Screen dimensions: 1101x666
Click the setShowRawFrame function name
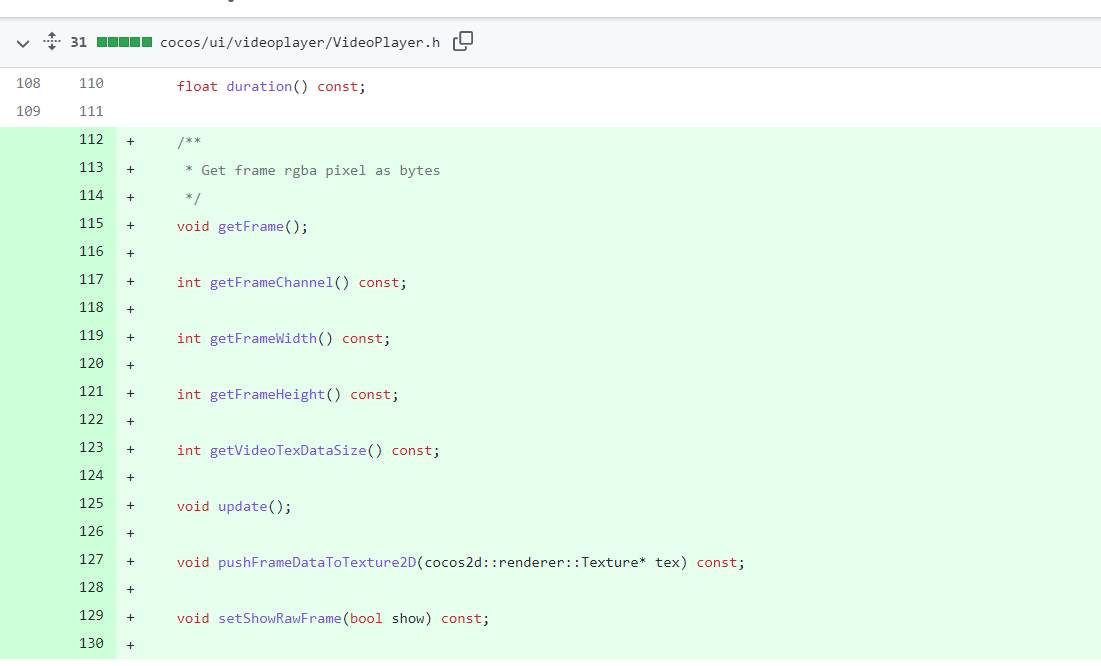click(280, 618)
